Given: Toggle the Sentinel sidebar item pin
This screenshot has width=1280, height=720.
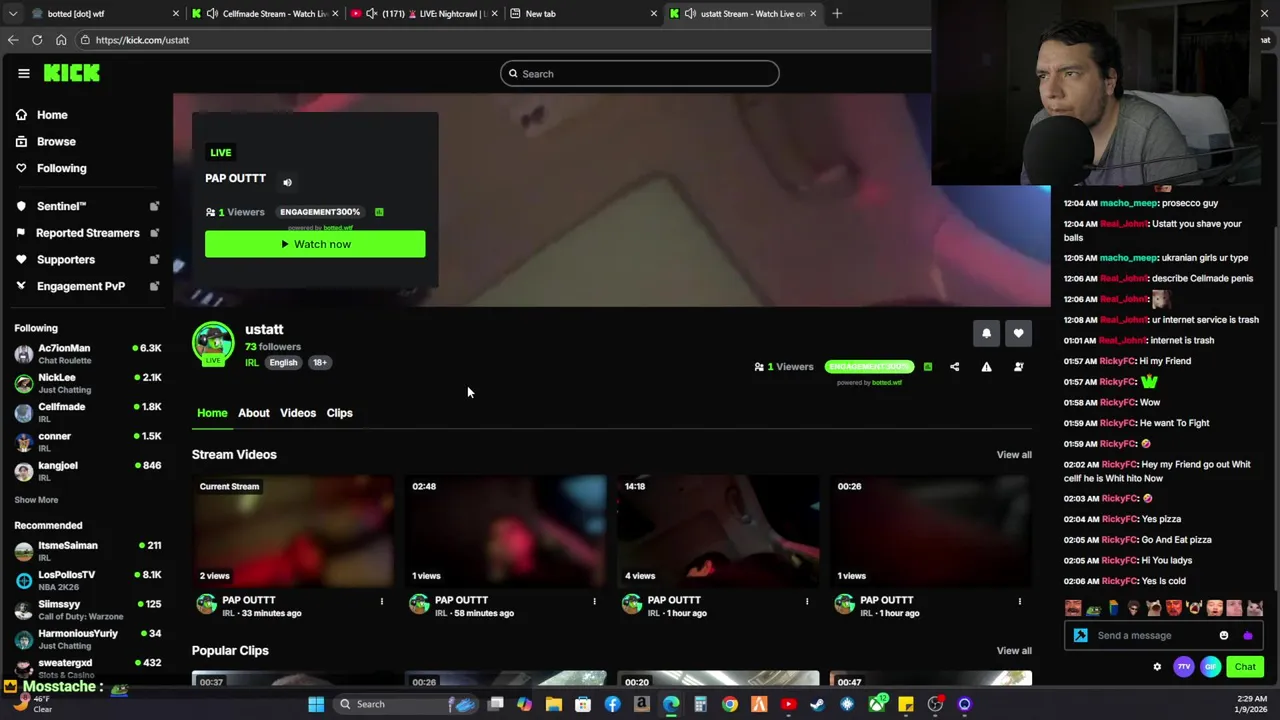Looking at the screenshot, I should pos(154,206).
